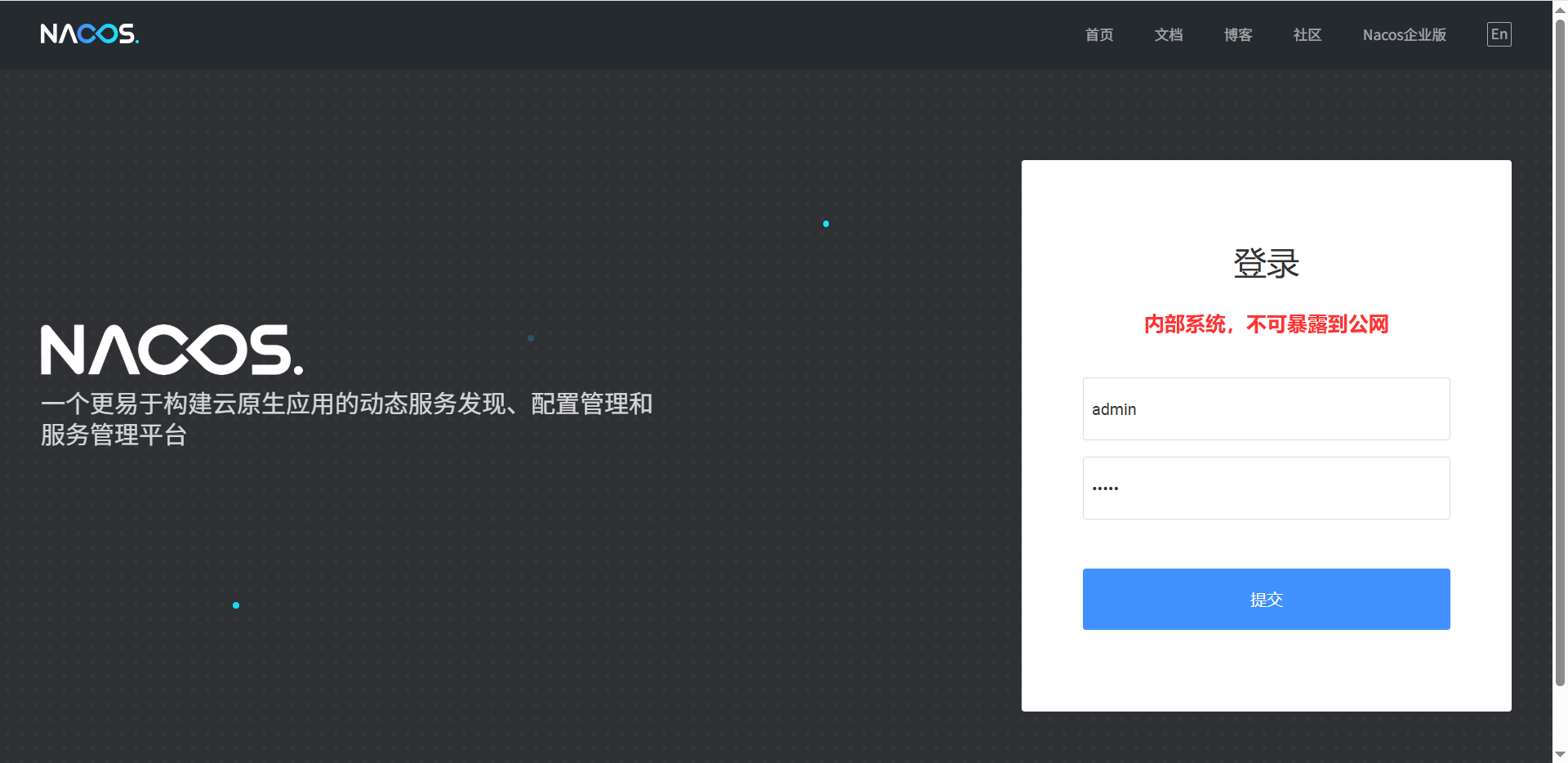Click the 登录 heading text
The width and height of the screenshot is (1568, 763).
point(1267,263)
